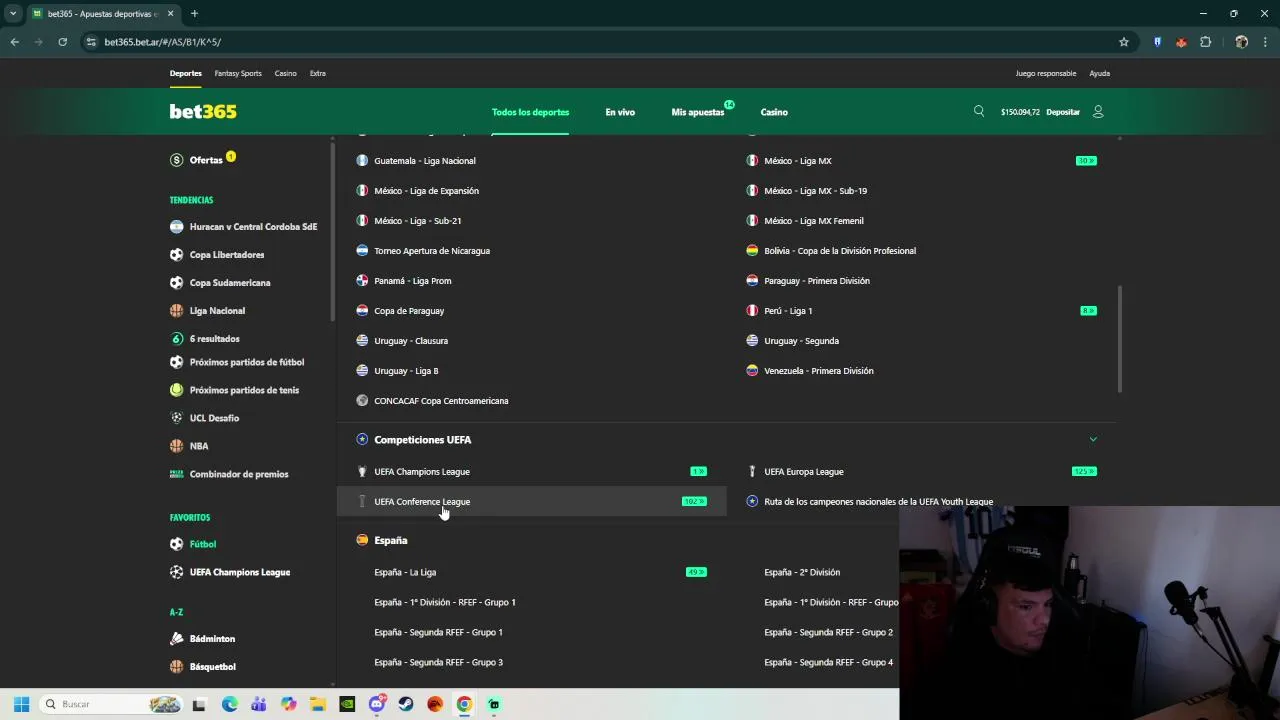The height and width of the screenshot is (720, 1280).
Task: Open Venezuela - Primera División
Action: tap(819, 371)
